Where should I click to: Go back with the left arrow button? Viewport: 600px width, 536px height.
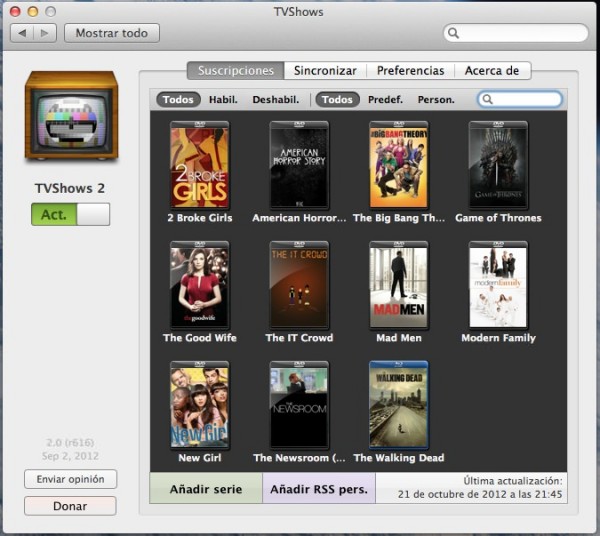(23, 33)
